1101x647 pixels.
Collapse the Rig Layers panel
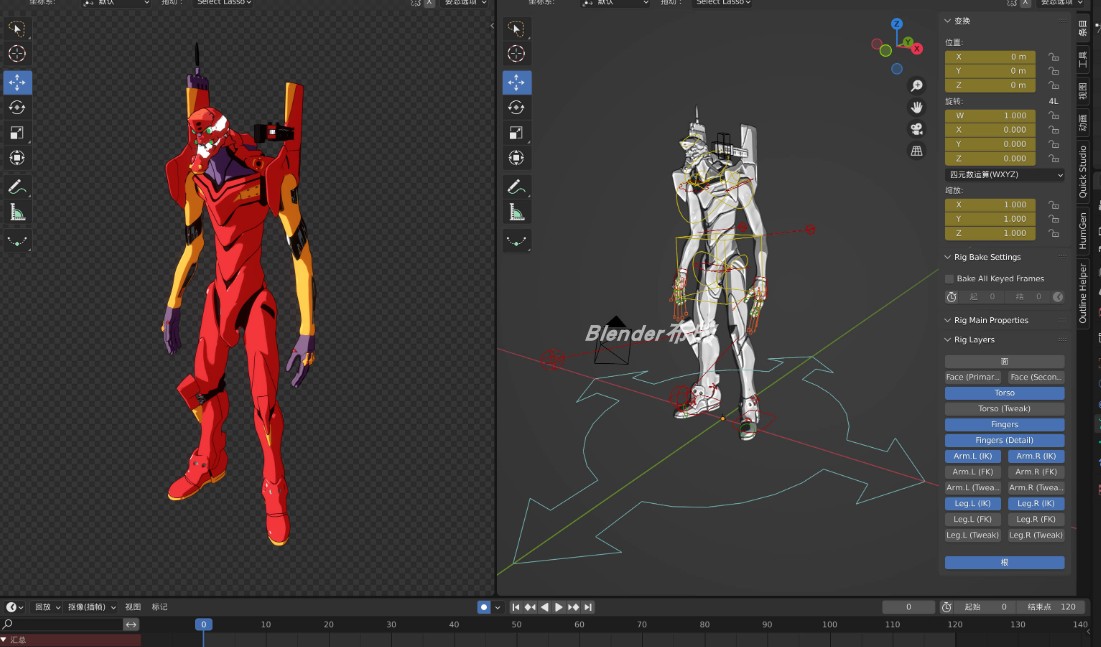pos(947,340)
